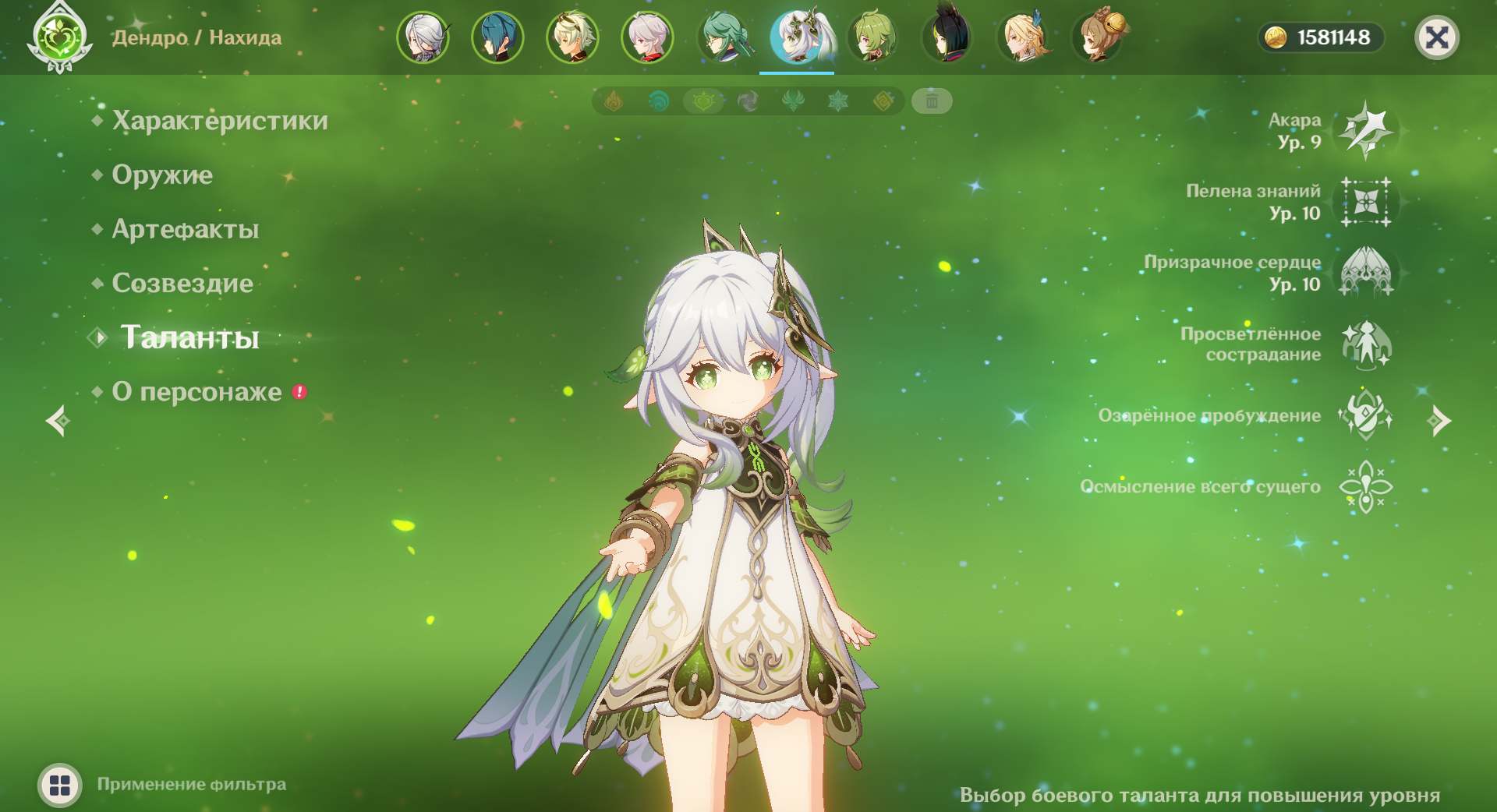Viewport: 1497px width, 812px height.
Task: Open the Применение фильтра filter button
Action: [x=60, y=785]
